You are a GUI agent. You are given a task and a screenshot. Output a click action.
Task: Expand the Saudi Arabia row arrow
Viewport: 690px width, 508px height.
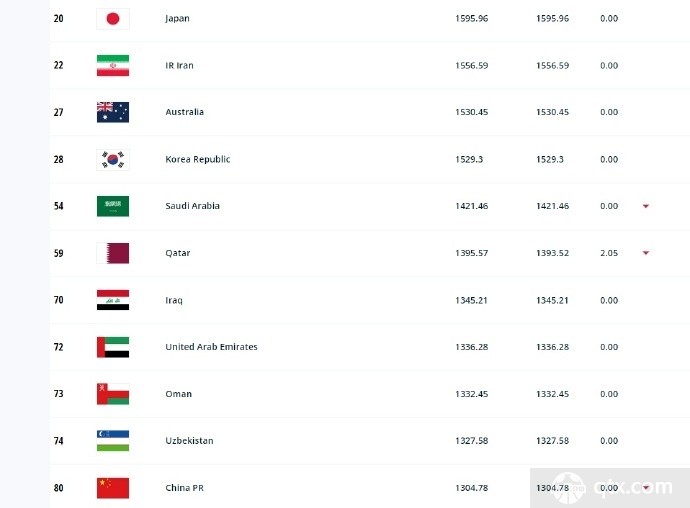click(x=646, y=206)
